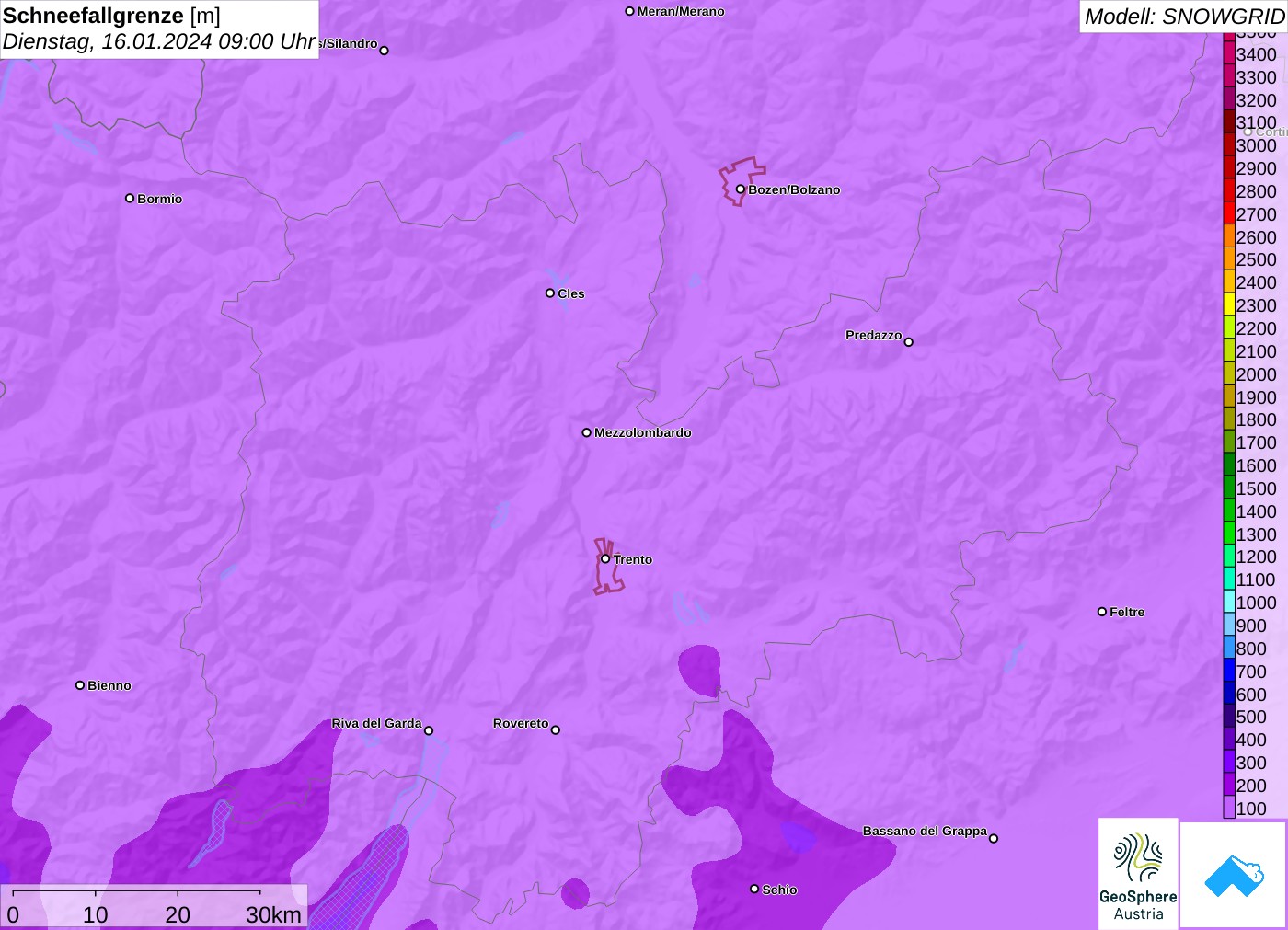Viewport: 1288px width, 930px height.
Task: Click the legend value 400
Action: tap(1251, 740)
